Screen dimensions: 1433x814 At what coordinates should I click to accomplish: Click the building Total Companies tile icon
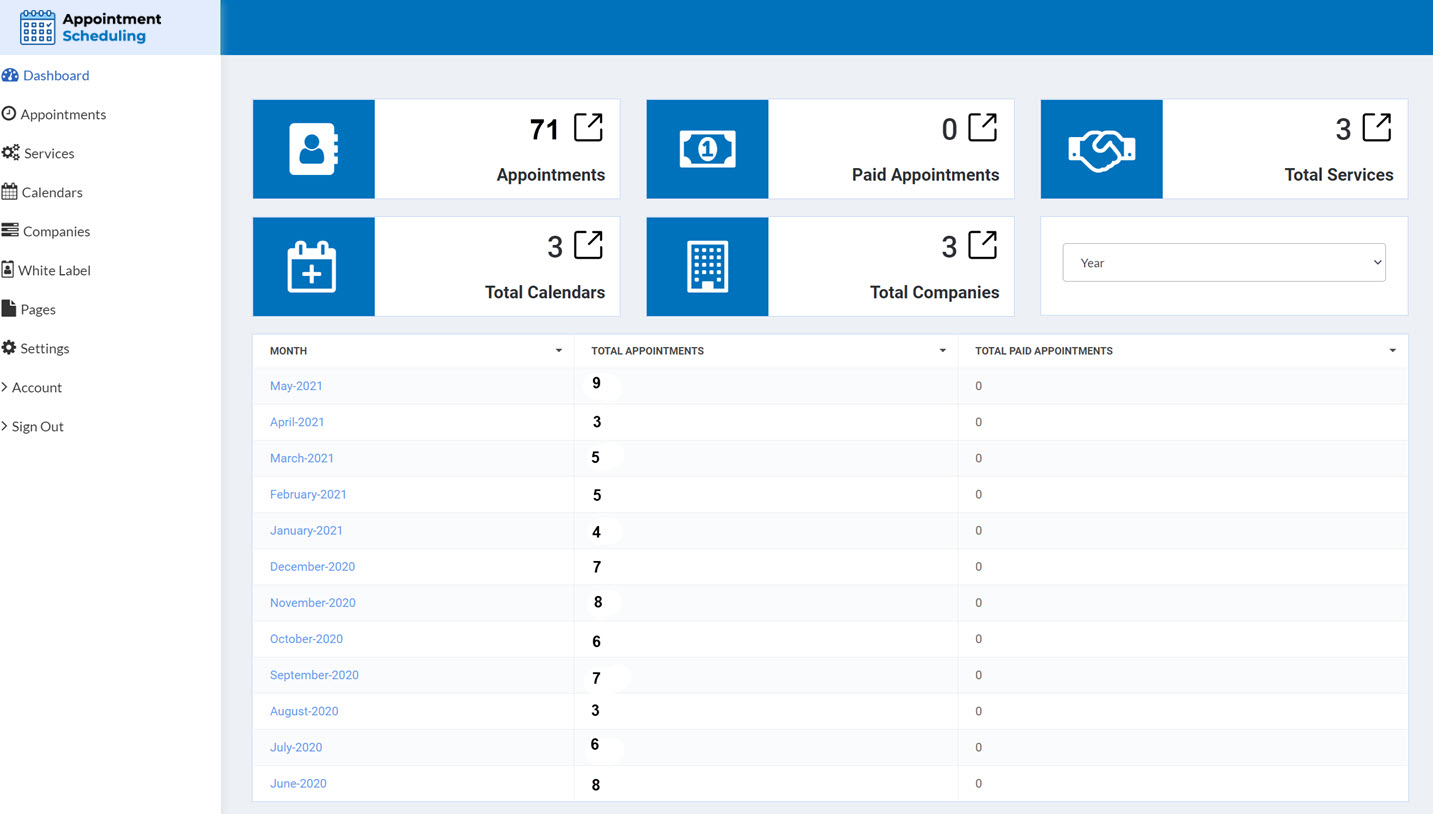tap(707, 267)
